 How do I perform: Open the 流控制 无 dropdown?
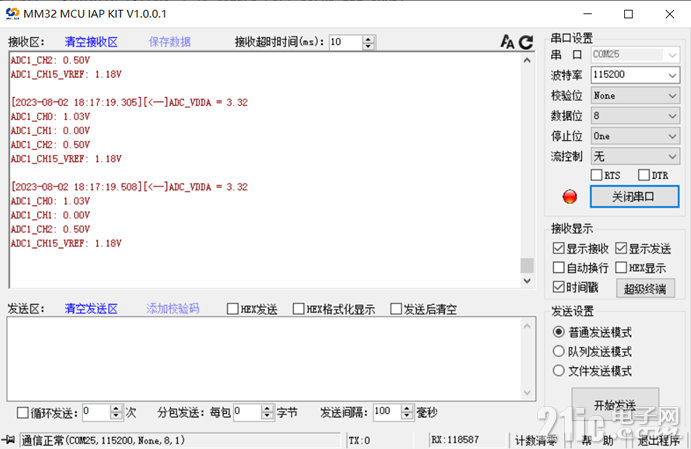[x=635, y=156]
